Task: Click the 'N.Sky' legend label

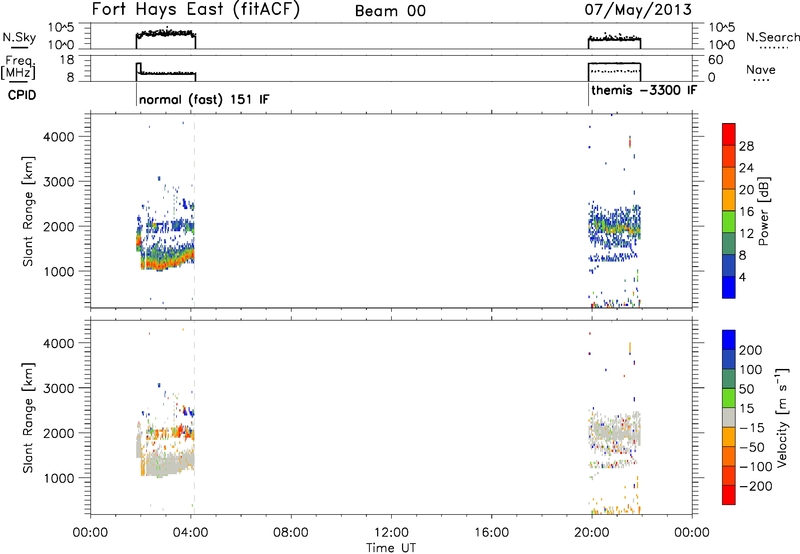Action: (19, 37)
